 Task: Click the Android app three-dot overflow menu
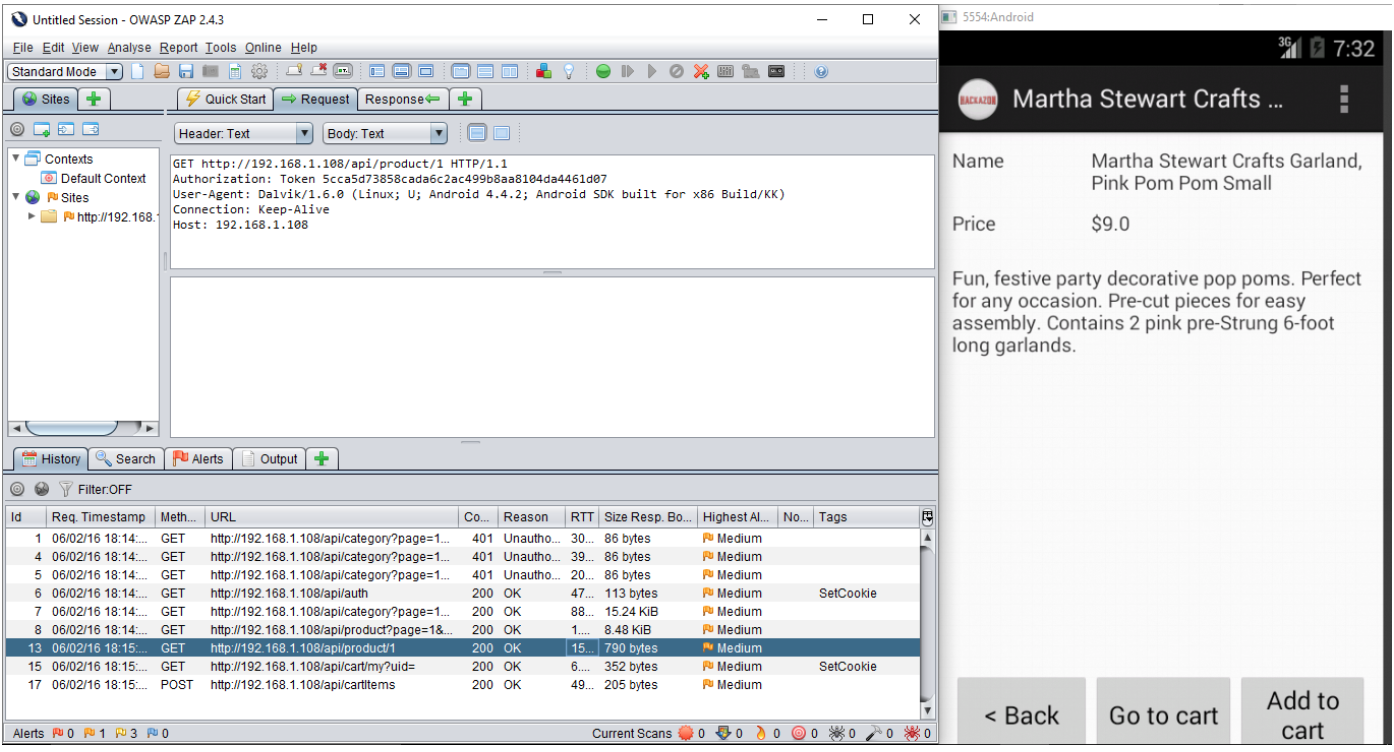tap(1344, 98)
